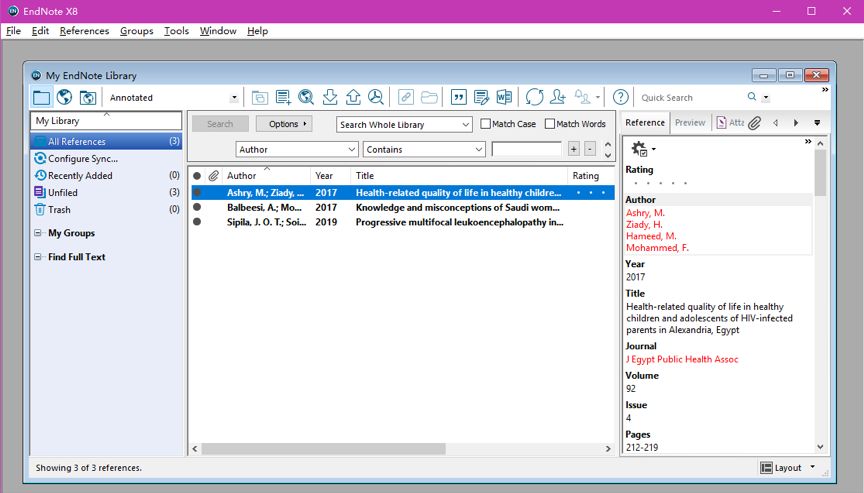Select Recently Added group

click(x=106, y=176)
